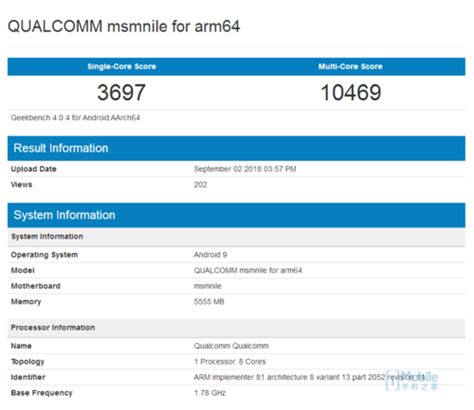Image resolution: width=474 pixels, height=410 pixels.
Task: Click the Mobile watermark logo icon
Action: (392, 381)
